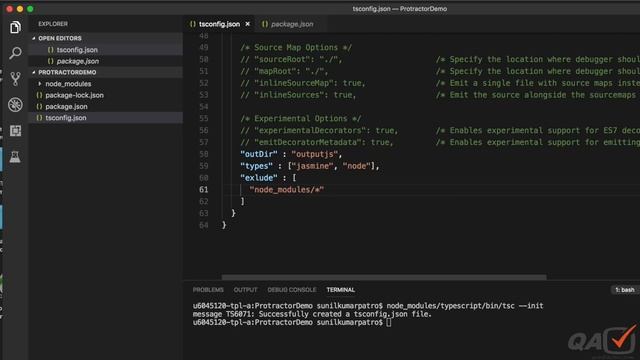Click line number 55 in the gutter
This screenshot has width=640, height=360.
coord(203,119)
